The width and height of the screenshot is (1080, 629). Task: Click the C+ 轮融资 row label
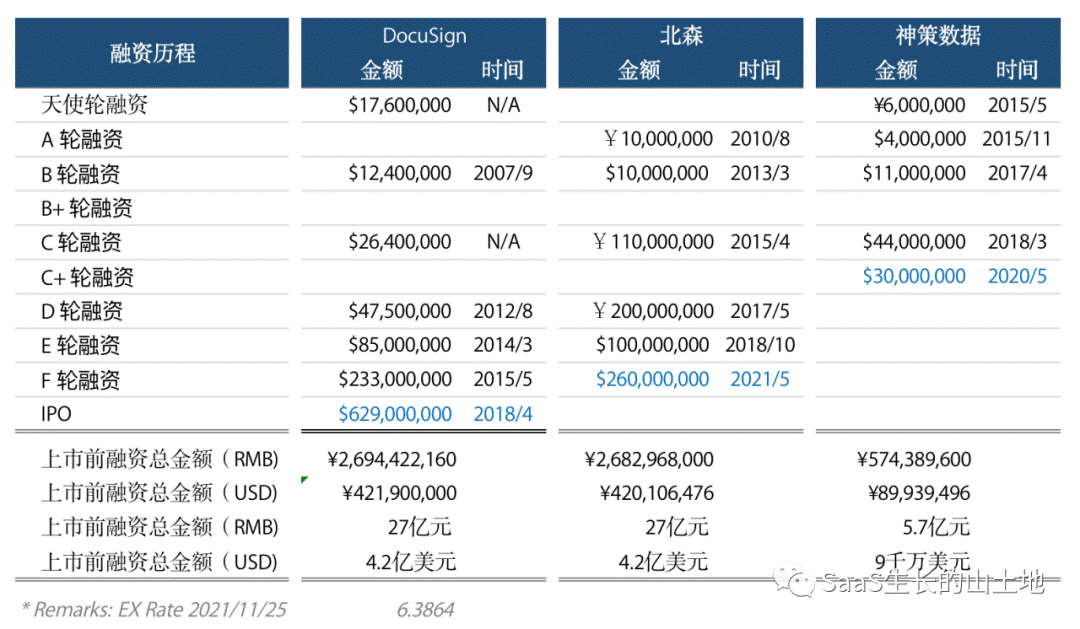pos(87,277)
